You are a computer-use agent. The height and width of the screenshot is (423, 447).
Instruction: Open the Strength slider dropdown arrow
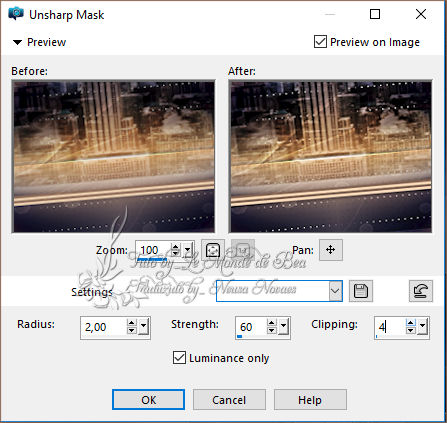click(x=284, y=327)
